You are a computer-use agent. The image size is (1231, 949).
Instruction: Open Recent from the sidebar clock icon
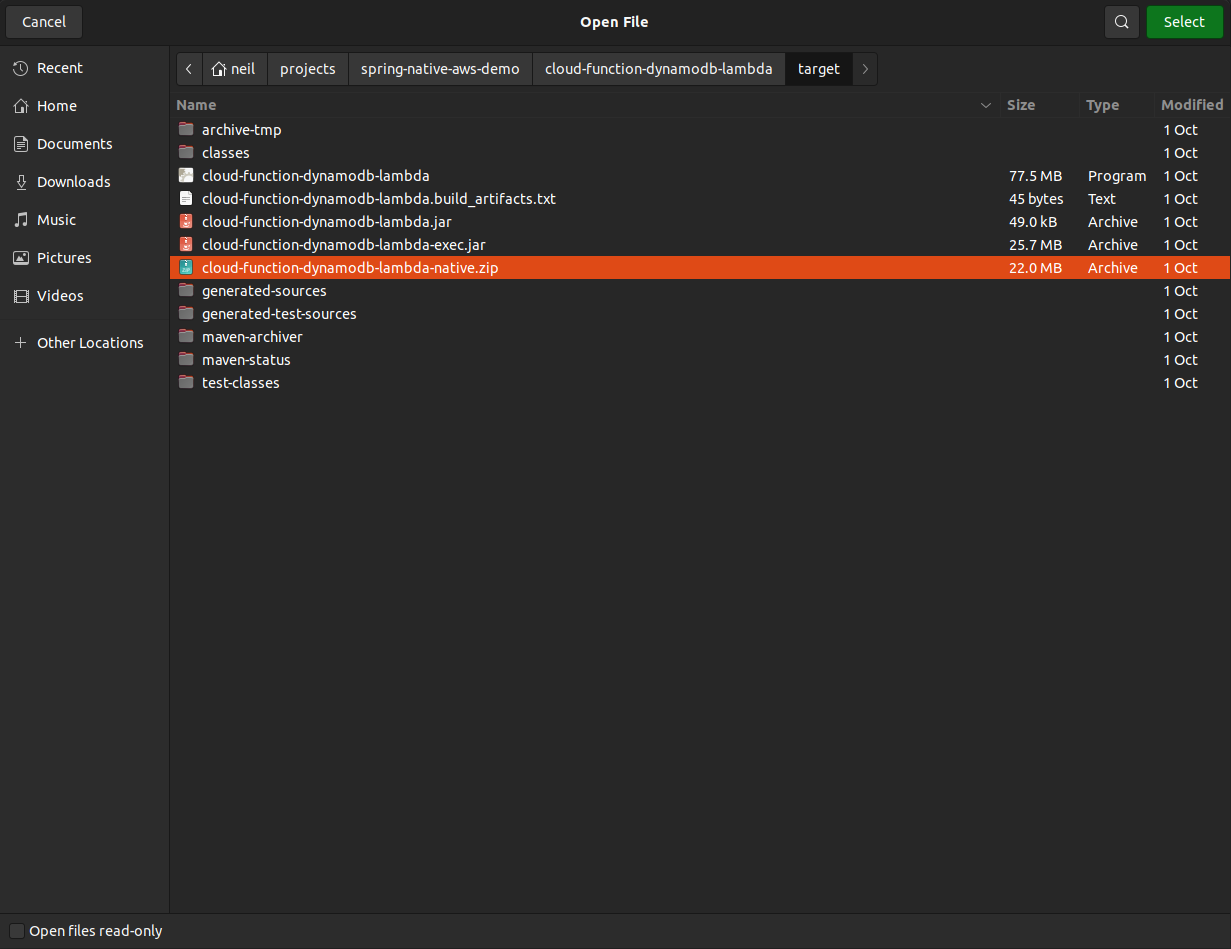click(x=21, y=67)
